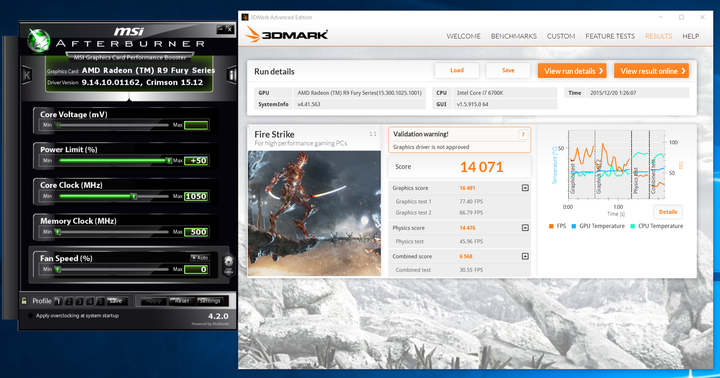Enable Apply overclocking at system startup
The width and height of the screenshot is (720, 378).
(31, 316)
